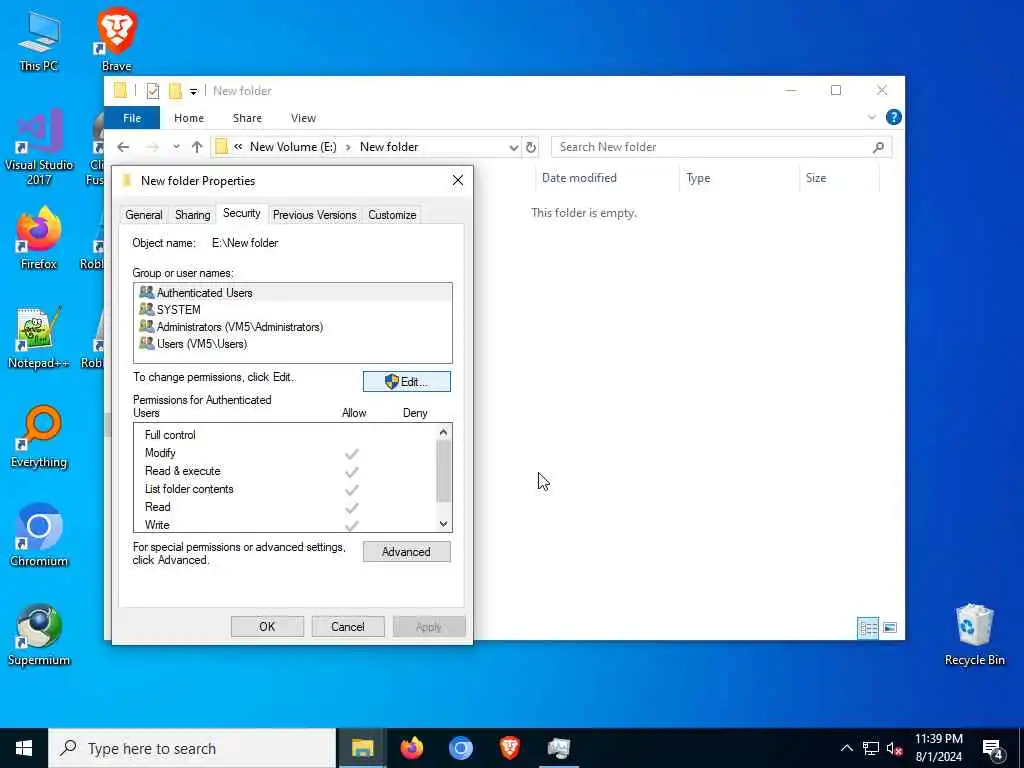Image resolution: width=1024 pixels, height=768 pixels.
Task: Open Firefox from the taskbar
Action: pos(411,748)
